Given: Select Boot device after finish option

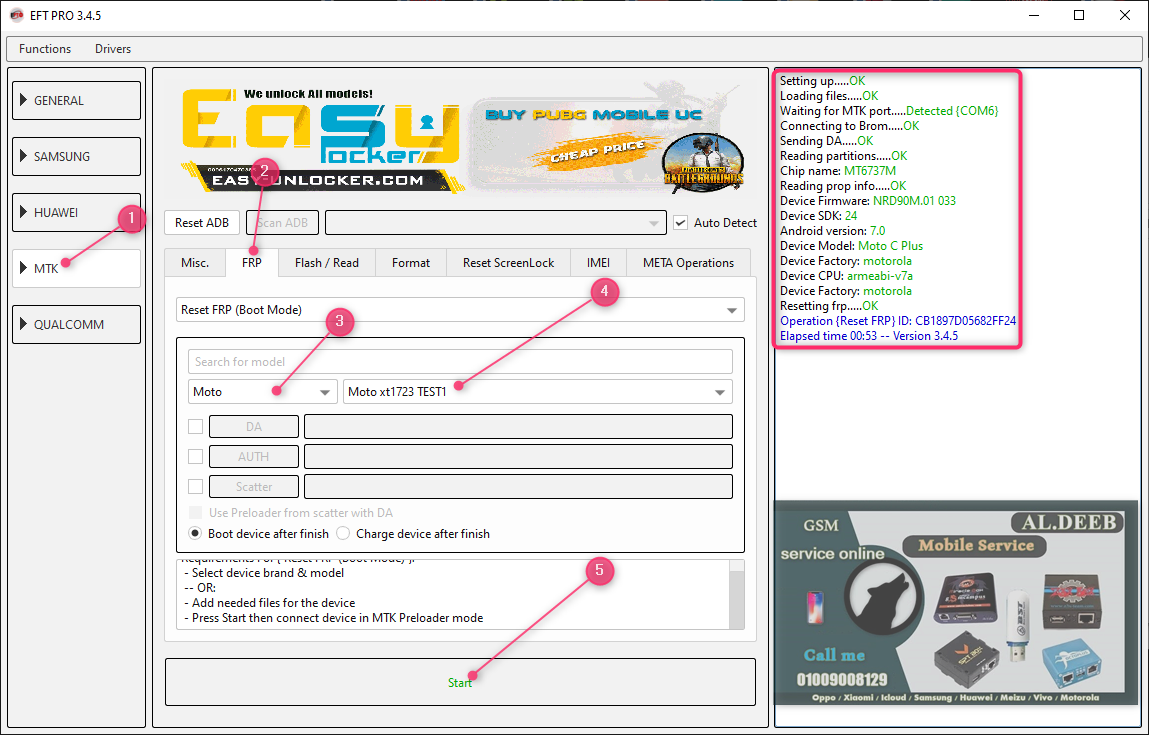Looking at the screenshot, I should 195,533.
